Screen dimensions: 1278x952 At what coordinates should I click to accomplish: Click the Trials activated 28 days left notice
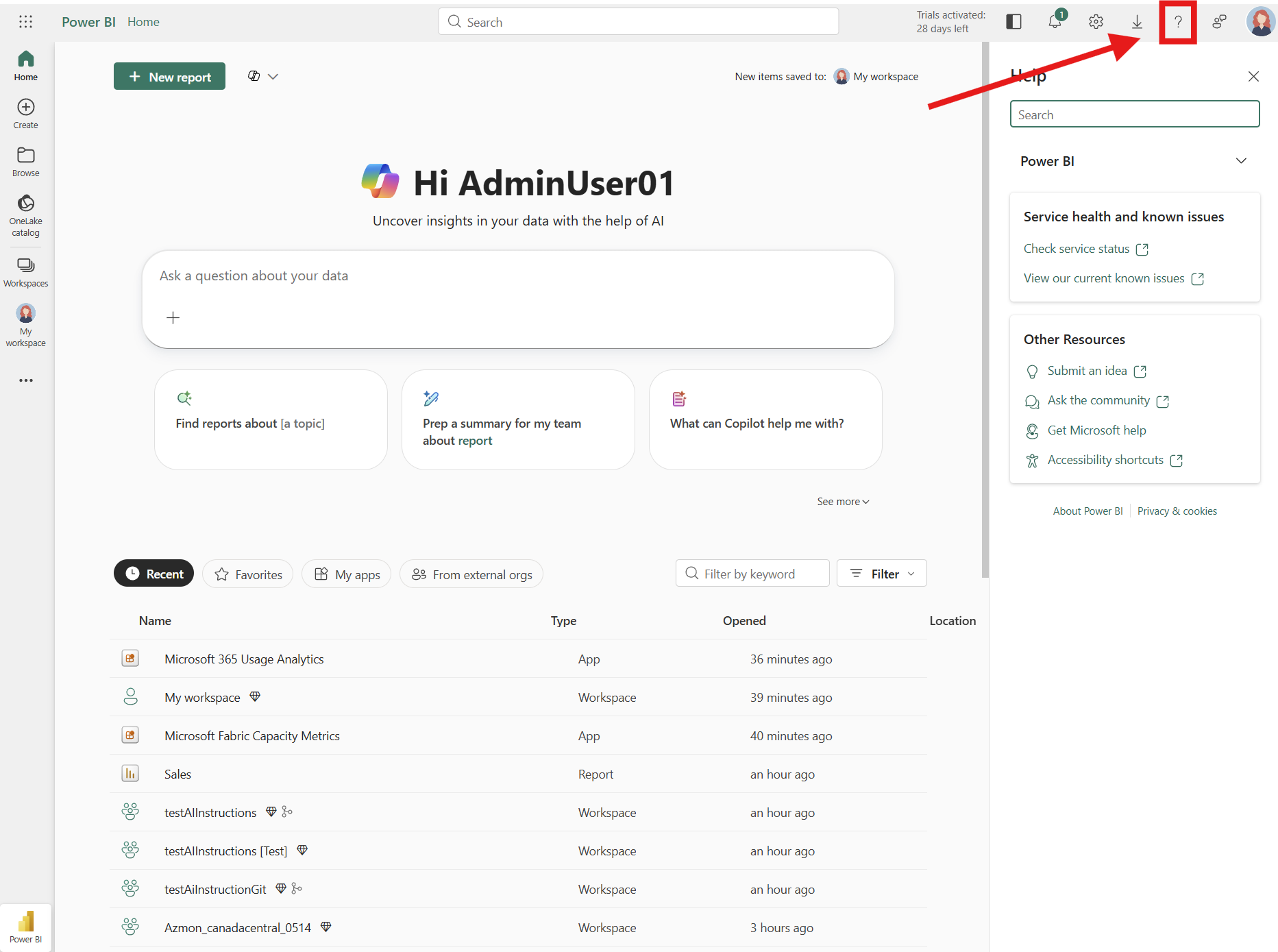click(x=951, y=22)
